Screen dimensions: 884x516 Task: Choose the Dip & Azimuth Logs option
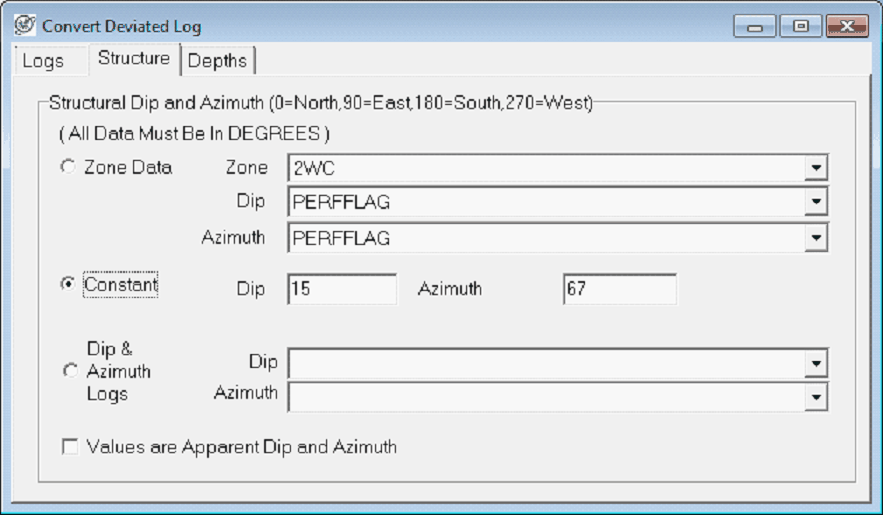pos(70,371)
